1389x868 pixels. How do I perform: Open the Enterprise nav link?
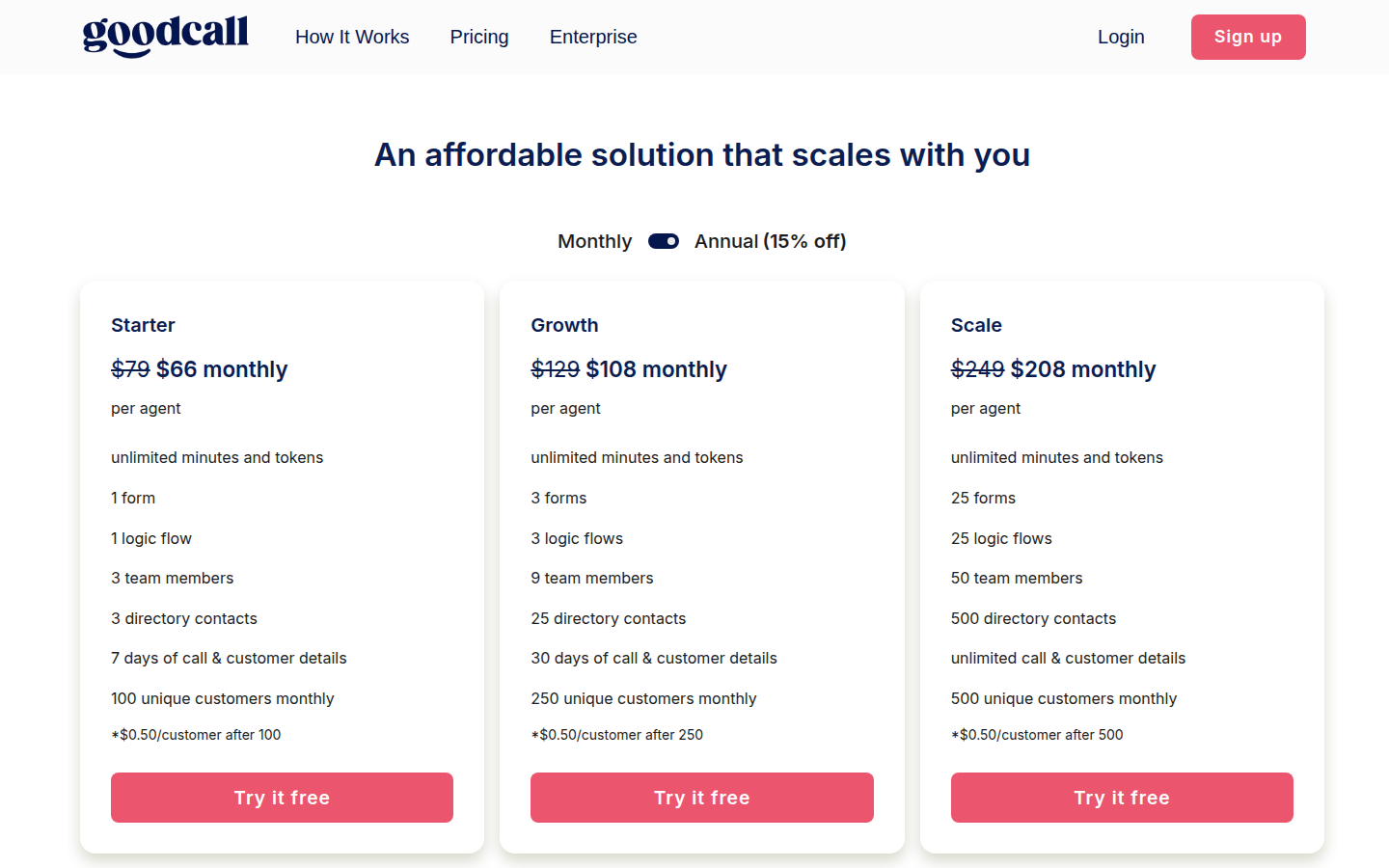(593, 37)
